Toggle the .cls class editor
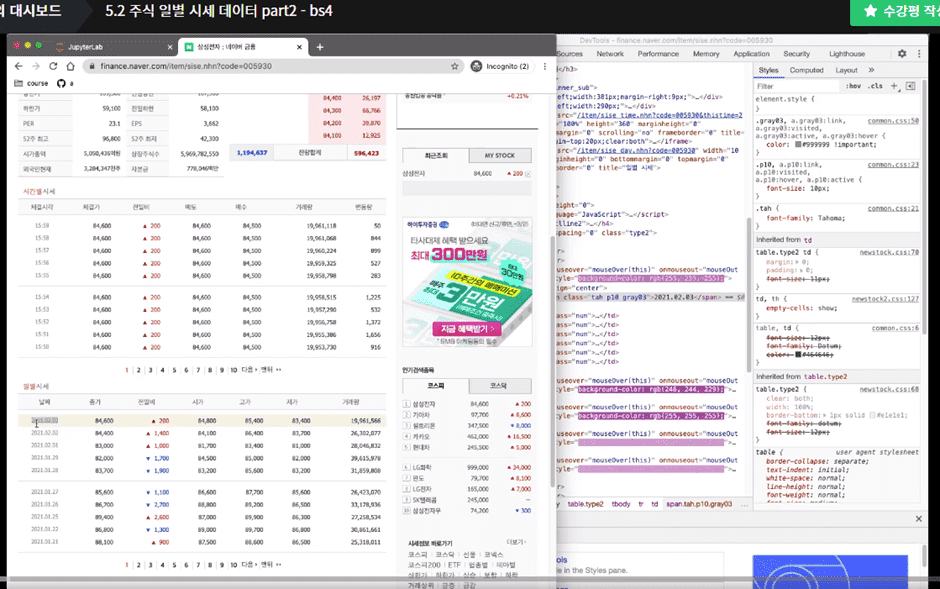This screenshot has width=940, height=589. click(x=875, y=86)
